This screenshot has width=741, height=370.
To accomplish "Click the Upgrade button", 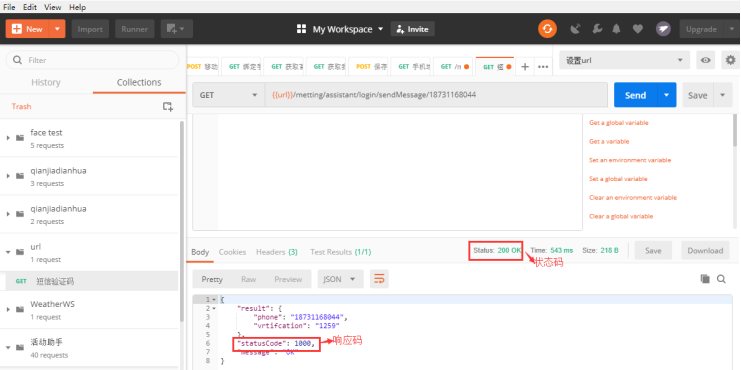I will [x=701, y=29].
